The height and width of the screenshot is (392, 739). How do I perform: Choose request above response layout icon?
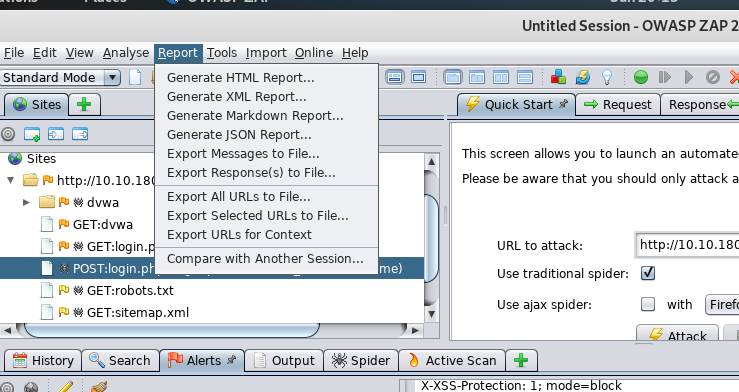pyautogui.click(x=525, y=77)
